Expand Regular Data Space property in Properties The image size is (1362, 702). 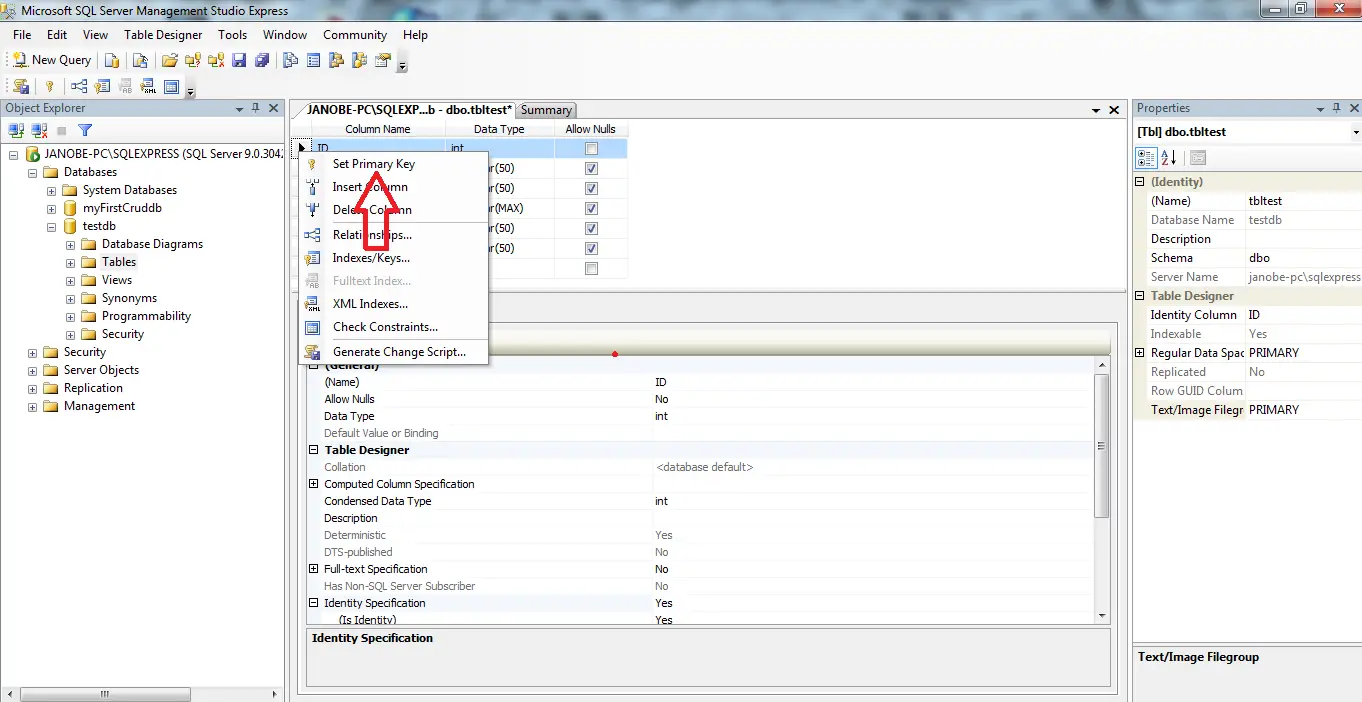pos(1140,353)
